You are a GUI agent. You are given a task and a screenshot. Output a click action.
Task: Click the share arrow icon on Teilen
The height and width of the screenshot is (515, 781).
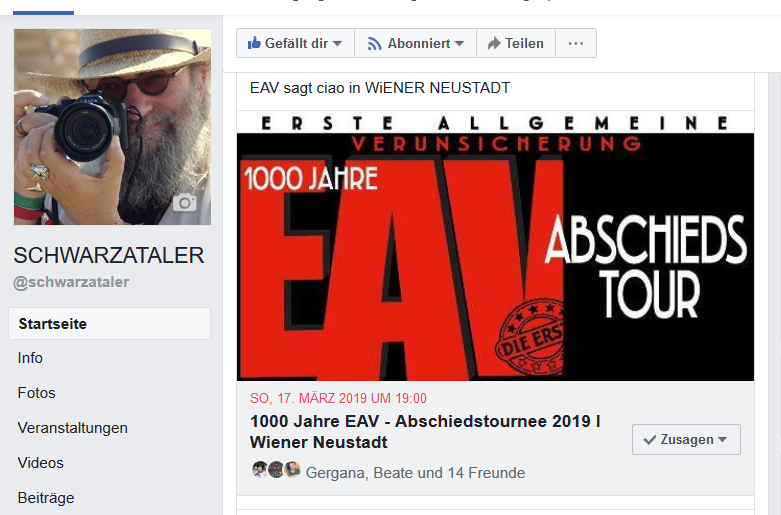point(494,43)
